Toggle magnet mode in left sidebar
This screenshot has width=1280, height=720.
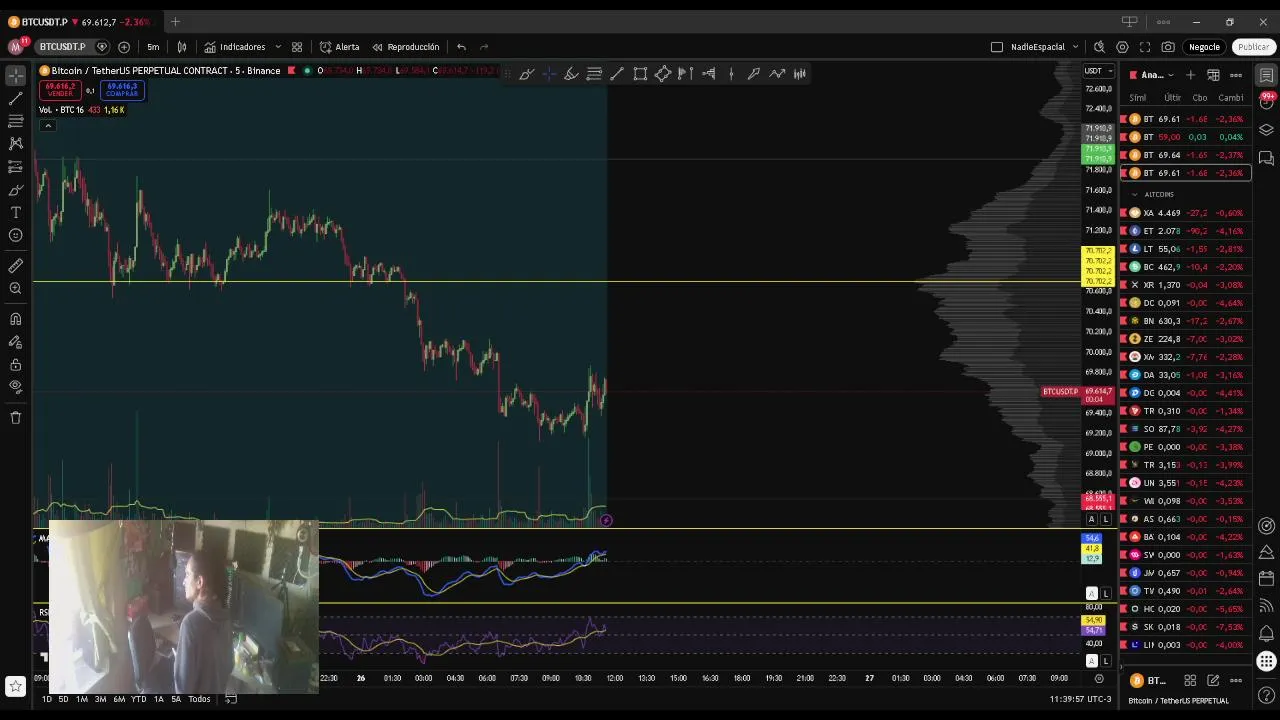pos(15,319)
